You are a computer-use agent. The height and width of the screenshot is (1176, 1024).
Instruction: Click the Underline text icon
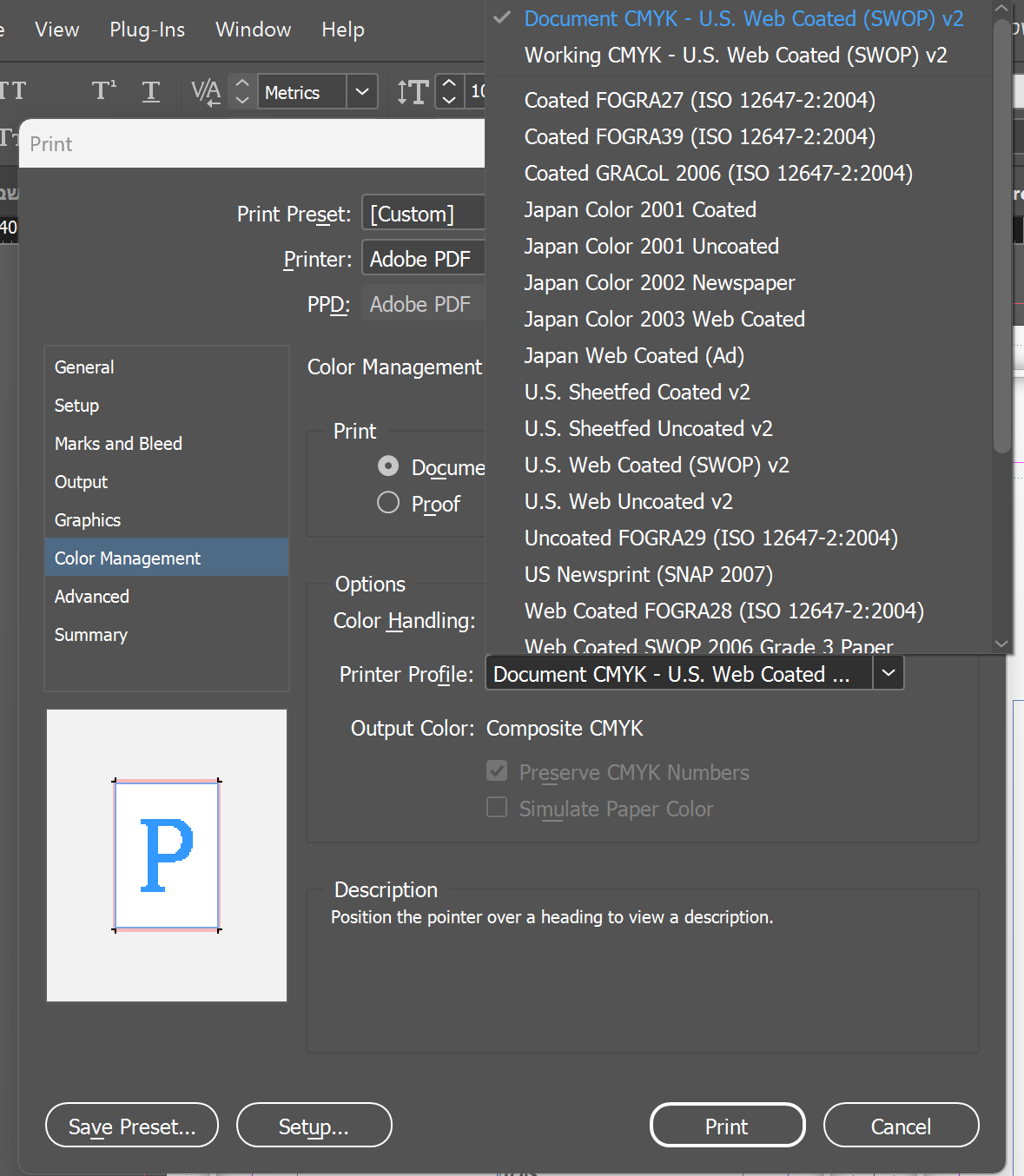(151, 91)
